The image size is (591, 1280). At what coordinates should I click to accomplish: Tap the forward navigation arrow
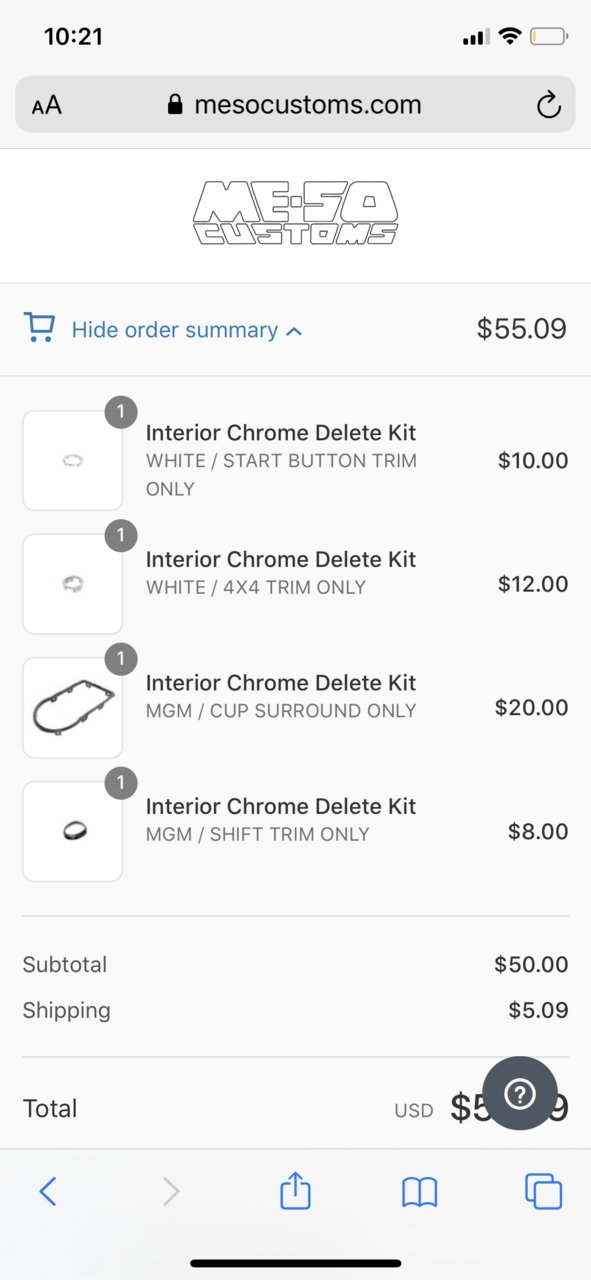click(171, 1191)
